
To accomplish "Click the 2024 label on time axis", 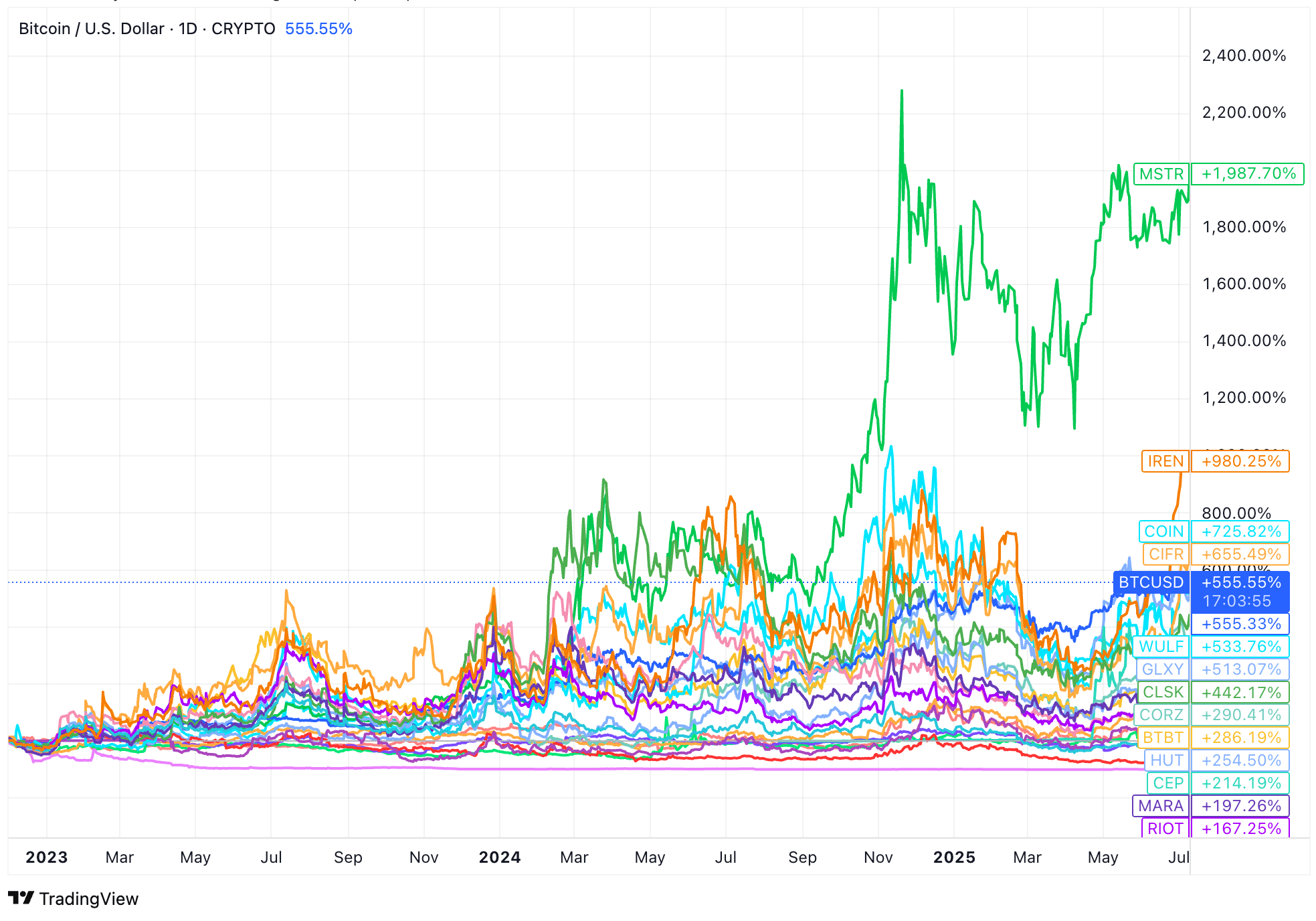I will [499, 857].
